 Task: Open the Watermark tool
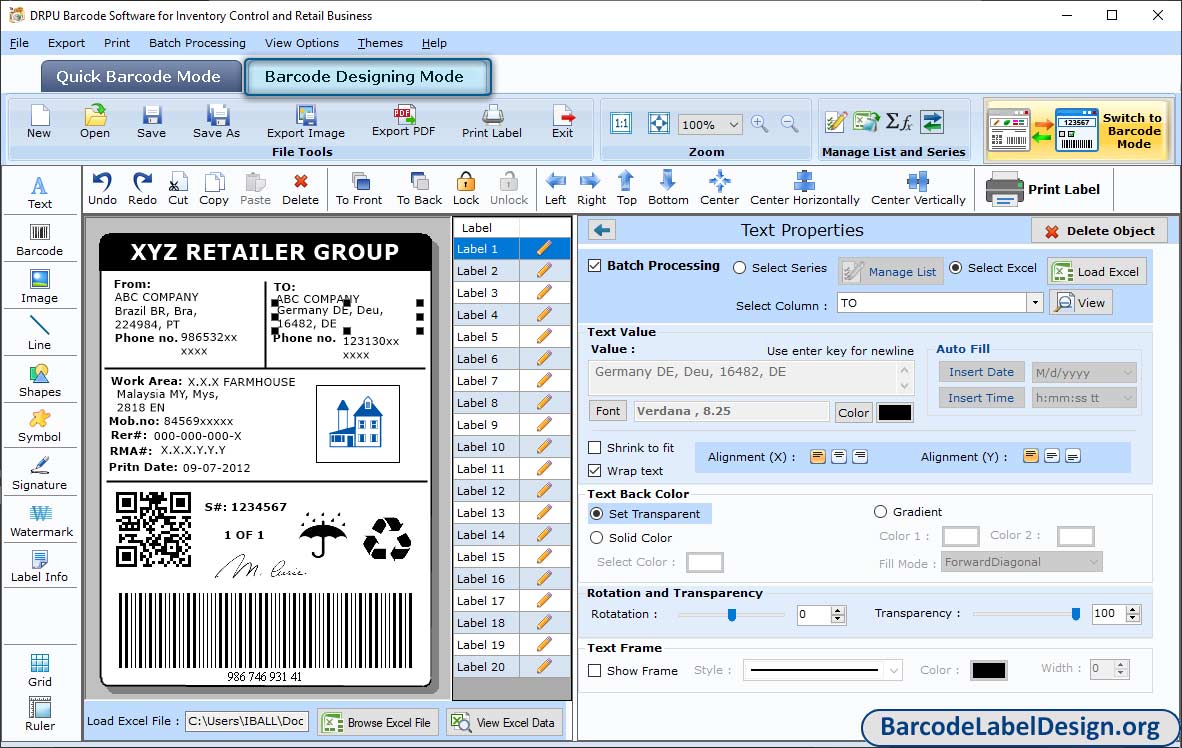pyautogui.click(x=41, y=521)
